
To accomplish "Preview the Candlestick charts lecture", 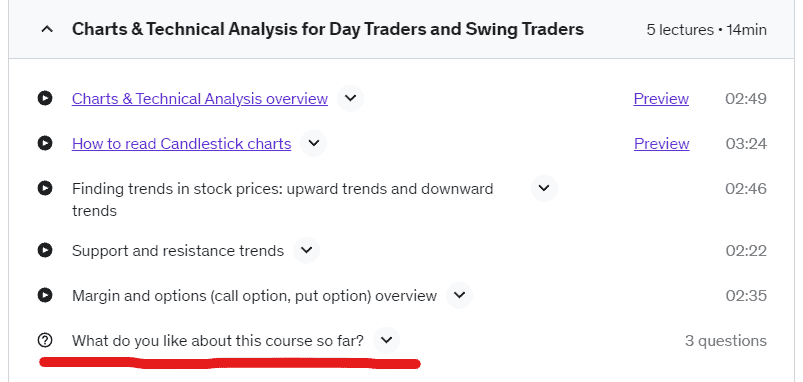I will [x=662, y=143].
